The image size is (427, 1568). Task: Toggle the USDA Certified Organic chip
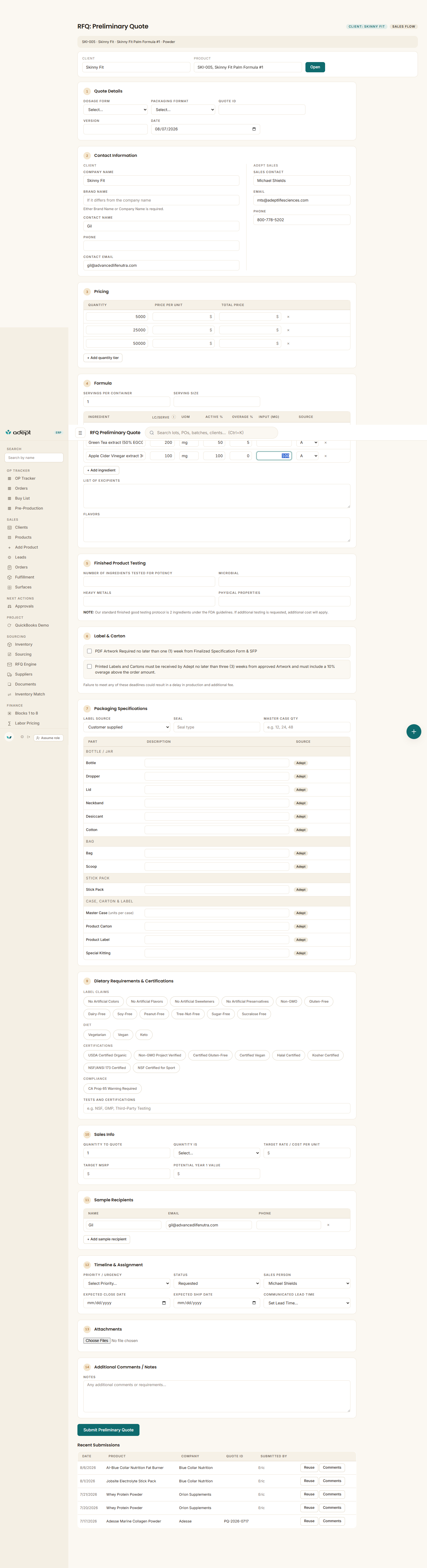pos(108,1056)
